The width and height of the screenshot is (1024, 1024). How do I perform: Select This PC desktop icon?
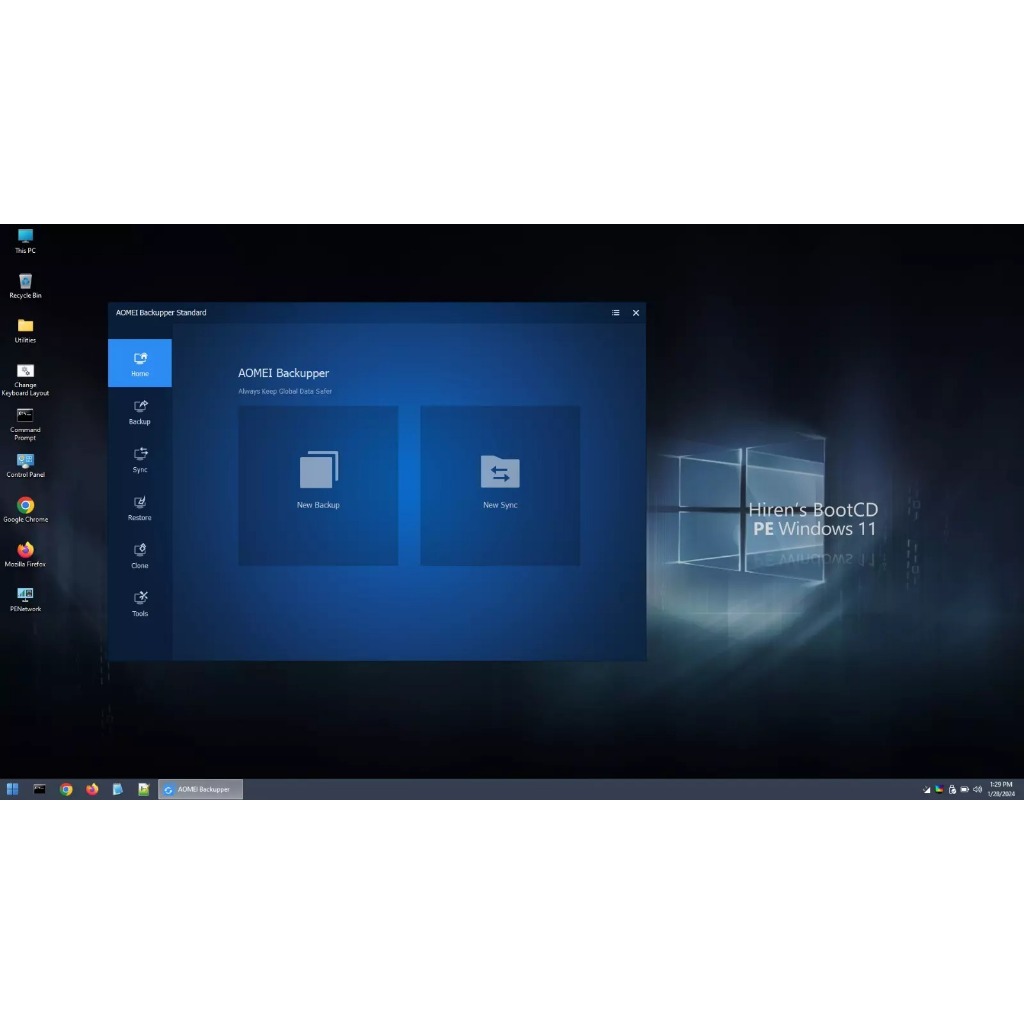25,241
